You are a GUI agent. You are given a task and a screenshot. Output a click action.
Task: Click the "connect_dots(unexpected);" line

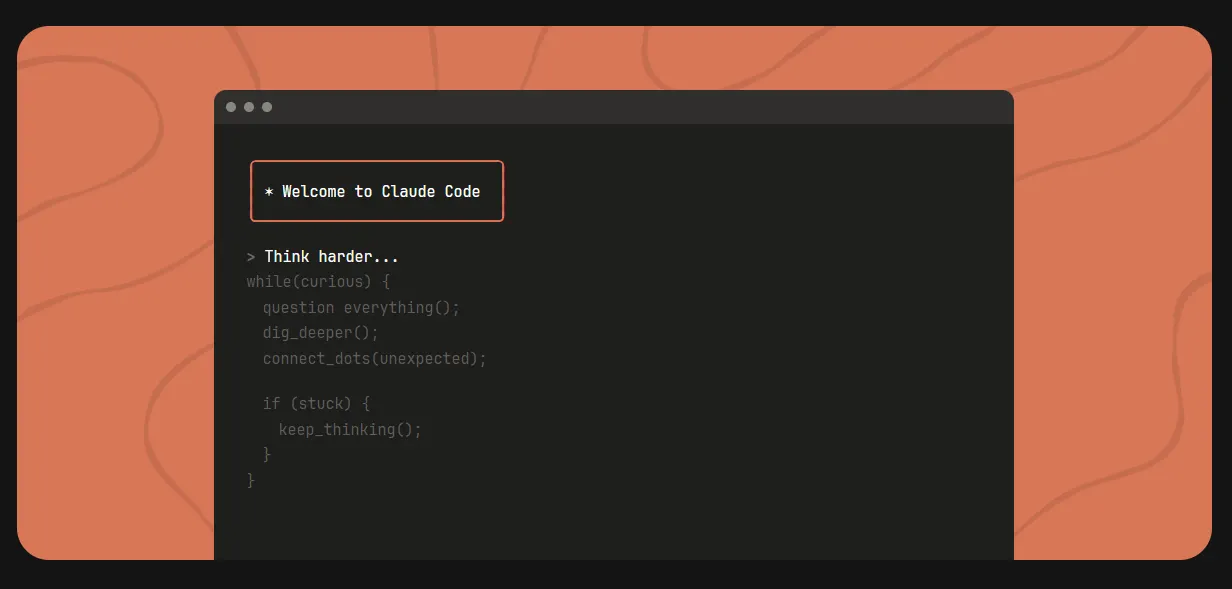click(x=374, y=358)
